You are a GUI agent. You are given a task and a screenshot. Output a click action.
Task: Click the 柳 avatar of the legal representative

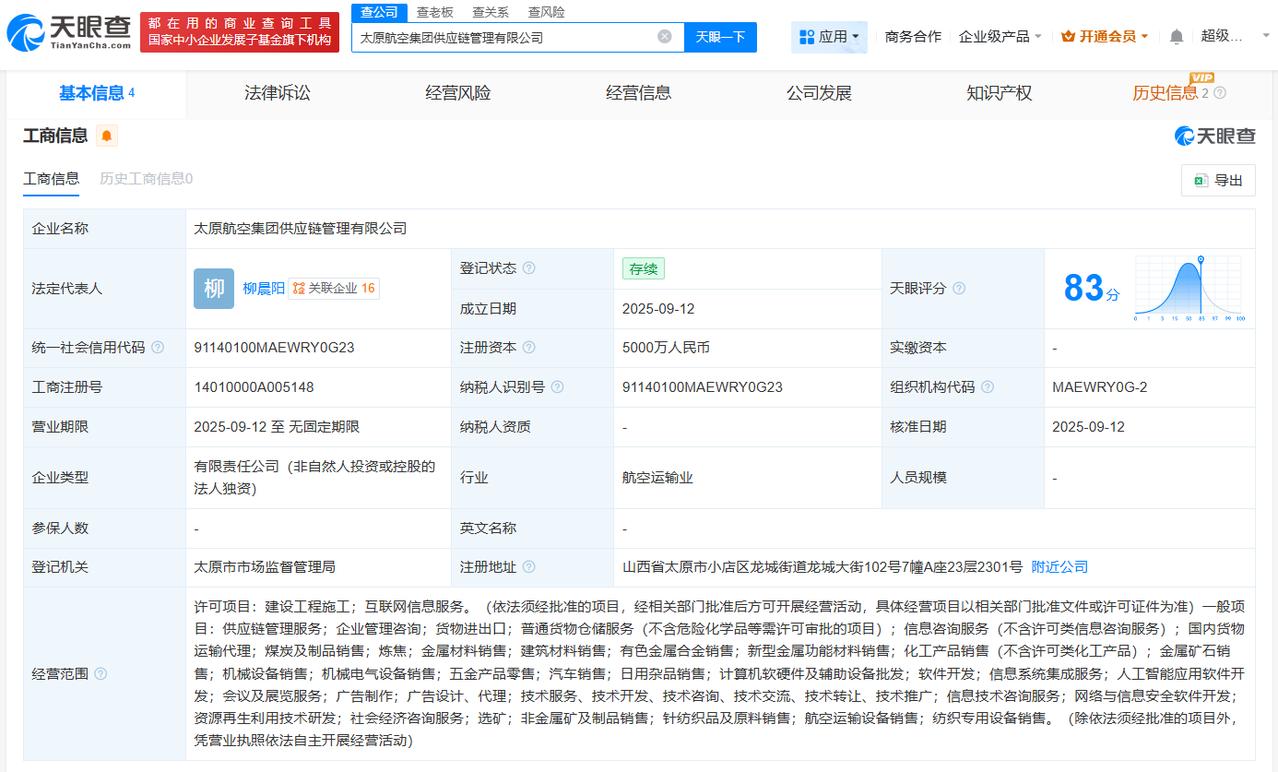coord(214,288)
